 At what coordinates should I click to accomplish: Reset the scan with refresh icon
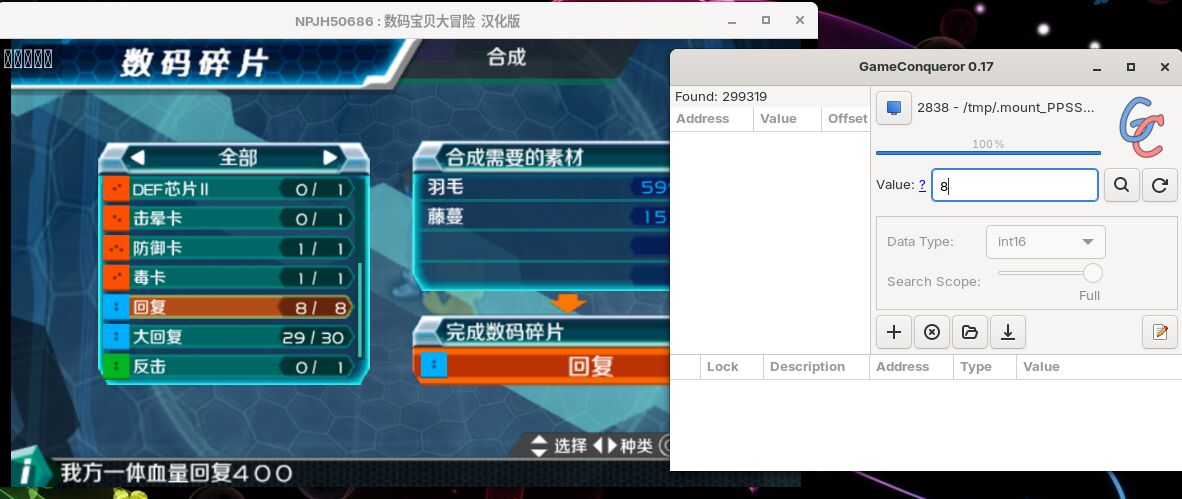tap(1159, 185)
